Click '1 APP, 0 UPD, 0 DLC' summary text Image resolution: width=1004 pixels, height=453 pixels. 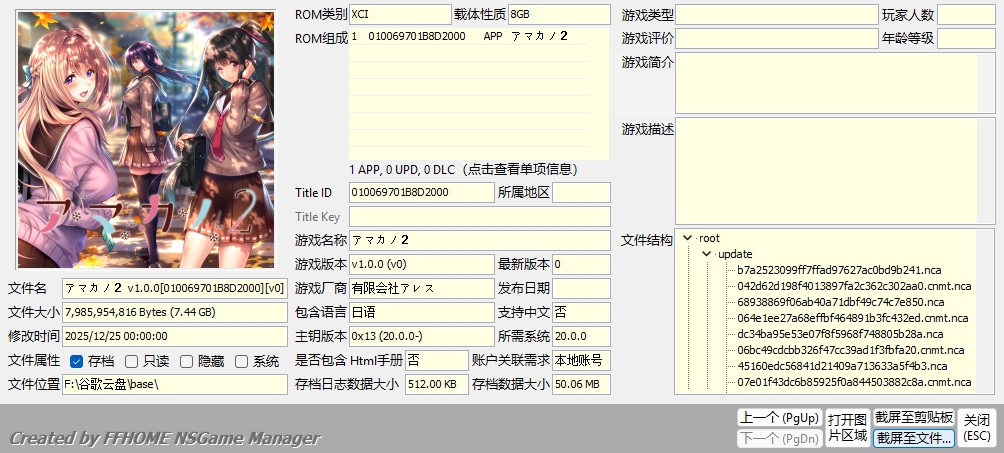pos(464,170)
